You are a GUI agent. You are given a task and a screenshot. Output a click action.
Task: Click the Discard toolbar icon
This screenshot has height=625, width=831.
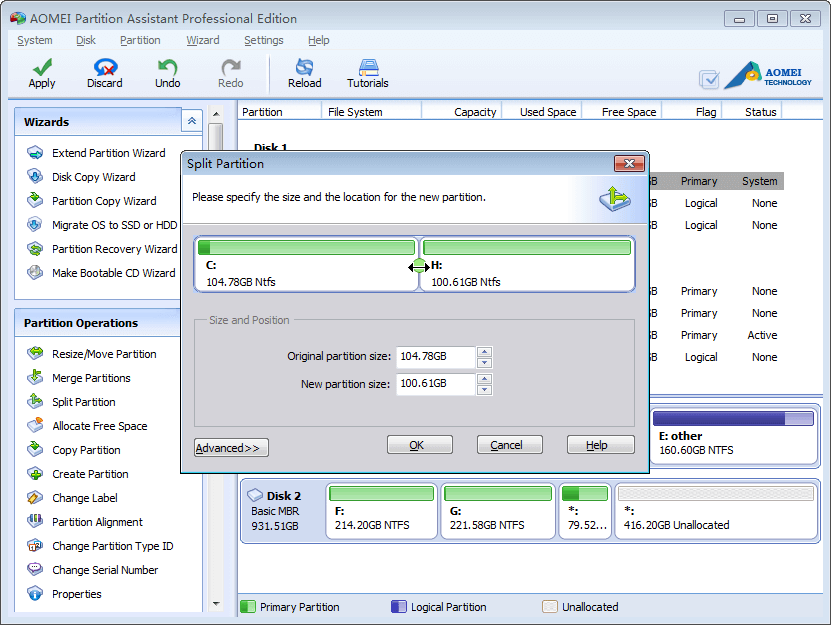coord(105,73)
